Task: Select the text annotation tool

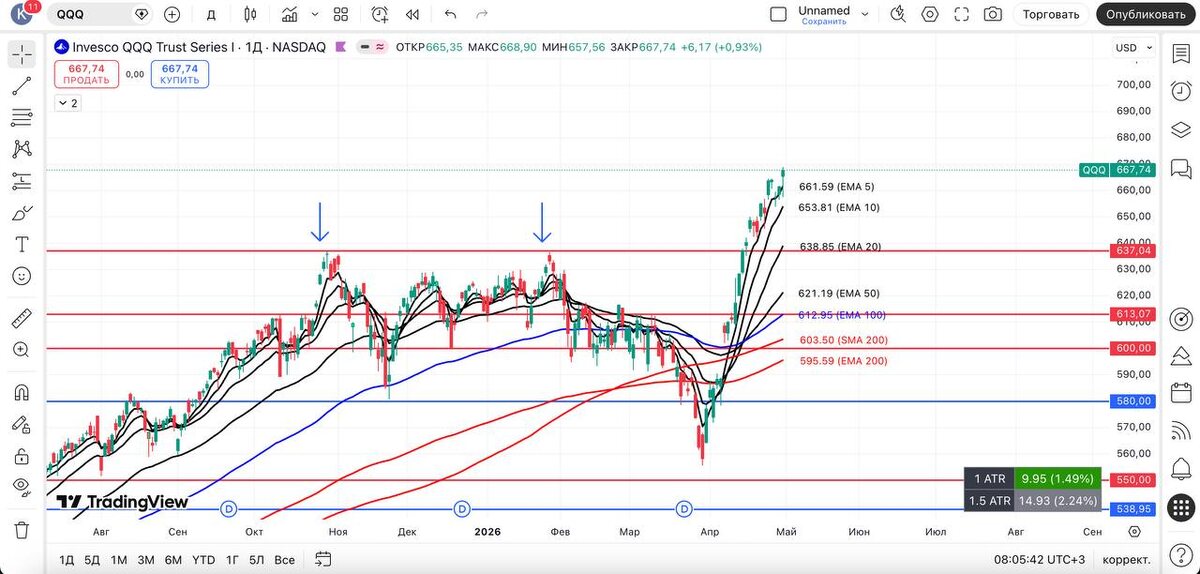Action: click(x=21, y=244)
